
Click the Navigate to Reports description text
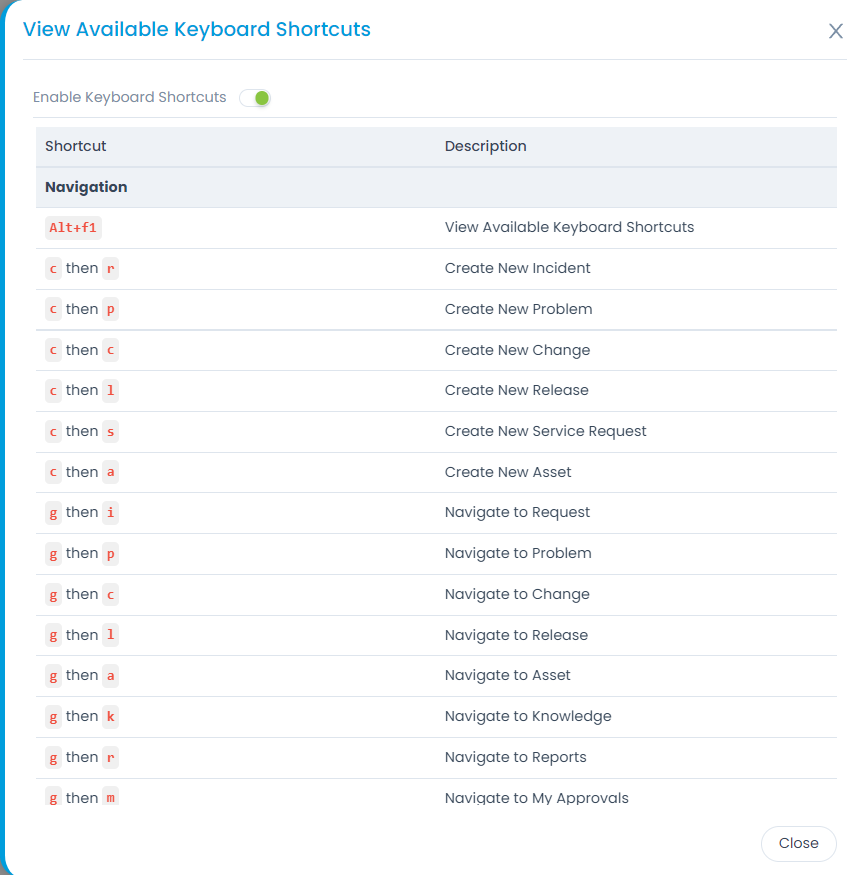click(515, 757)
